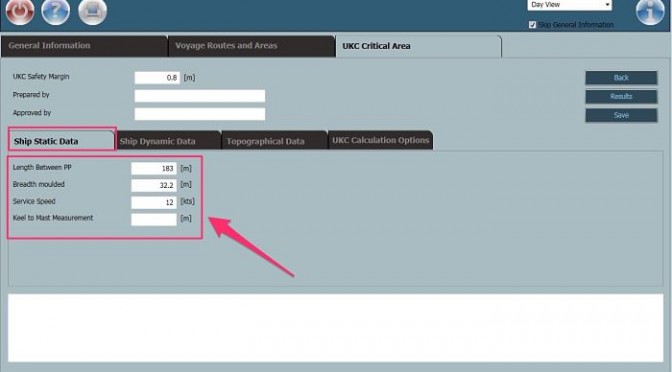Click into the Prepared by field
672x372 pixels.
(x=200, y=96)
